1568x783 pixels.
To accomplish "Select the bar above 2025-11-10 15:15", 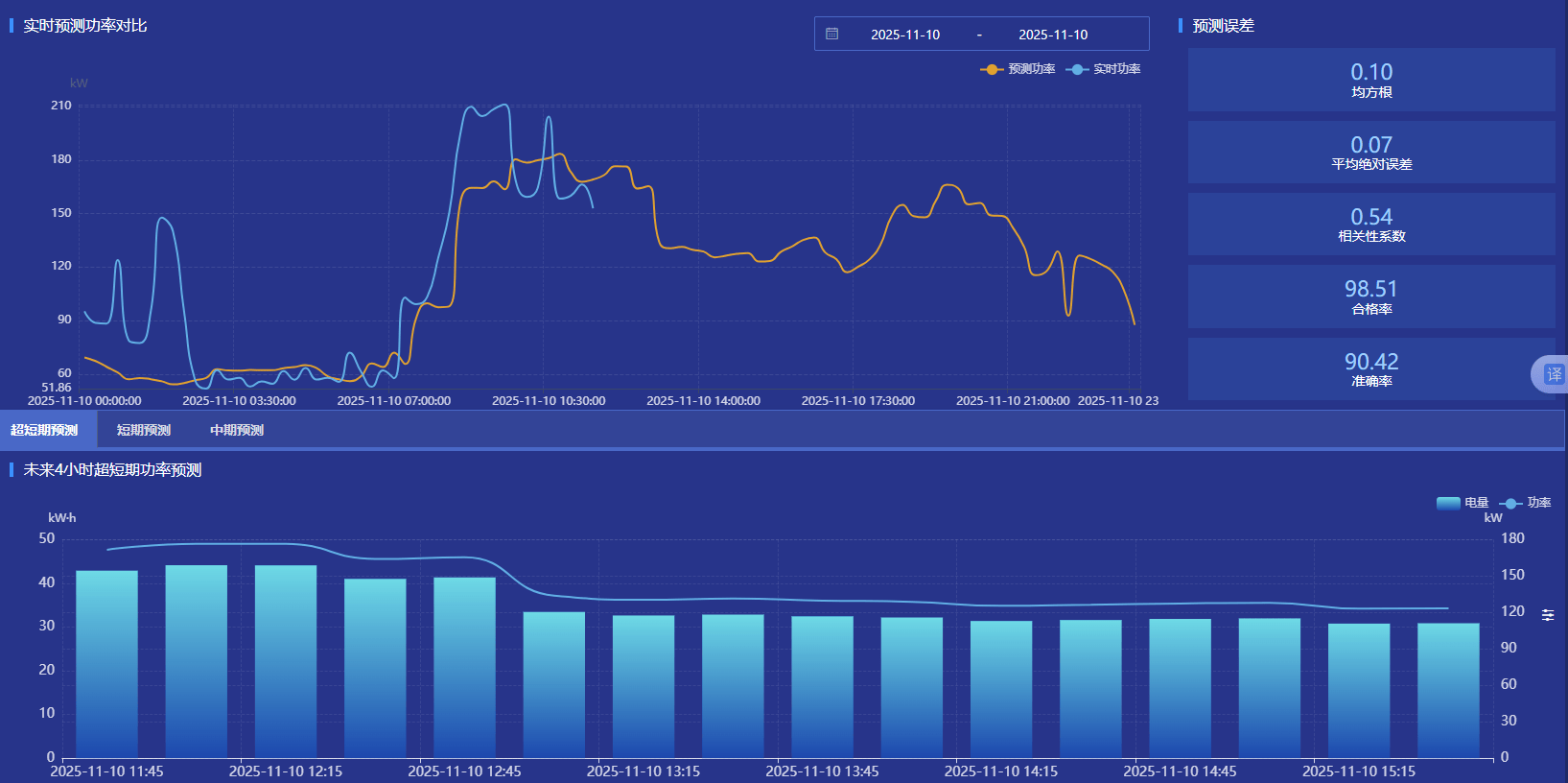I will coord(1359,690).
